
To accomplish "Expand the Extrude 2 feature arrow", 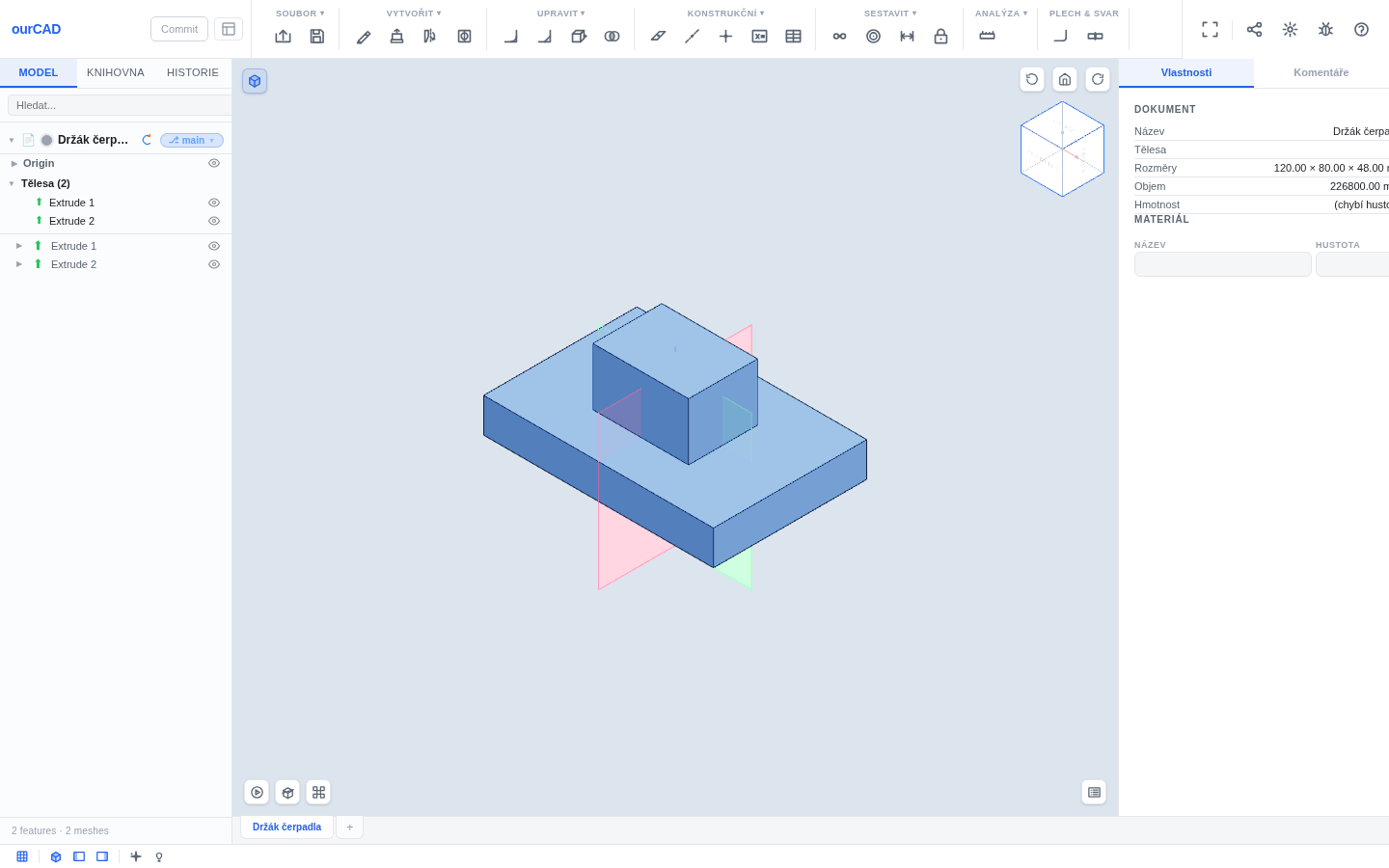I will point(19,264).
